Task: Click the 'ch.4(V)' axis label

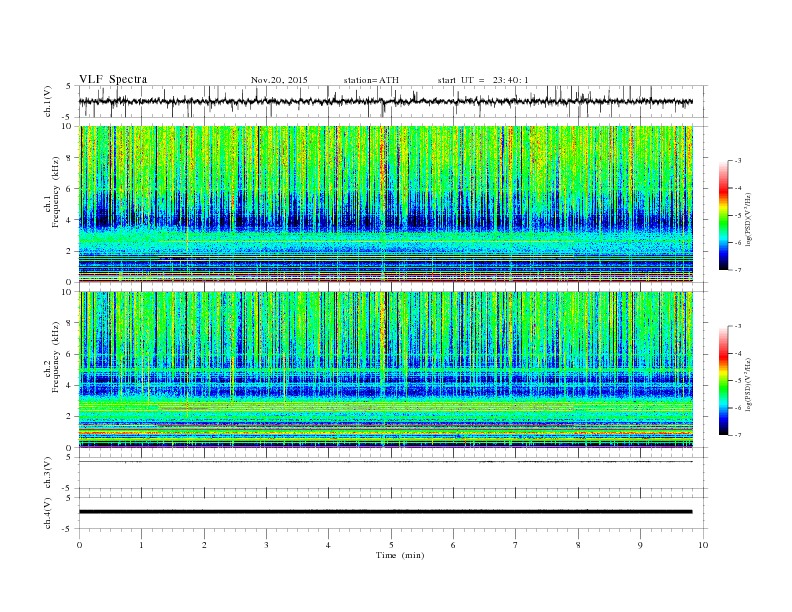Action: (x=48, y=513)
